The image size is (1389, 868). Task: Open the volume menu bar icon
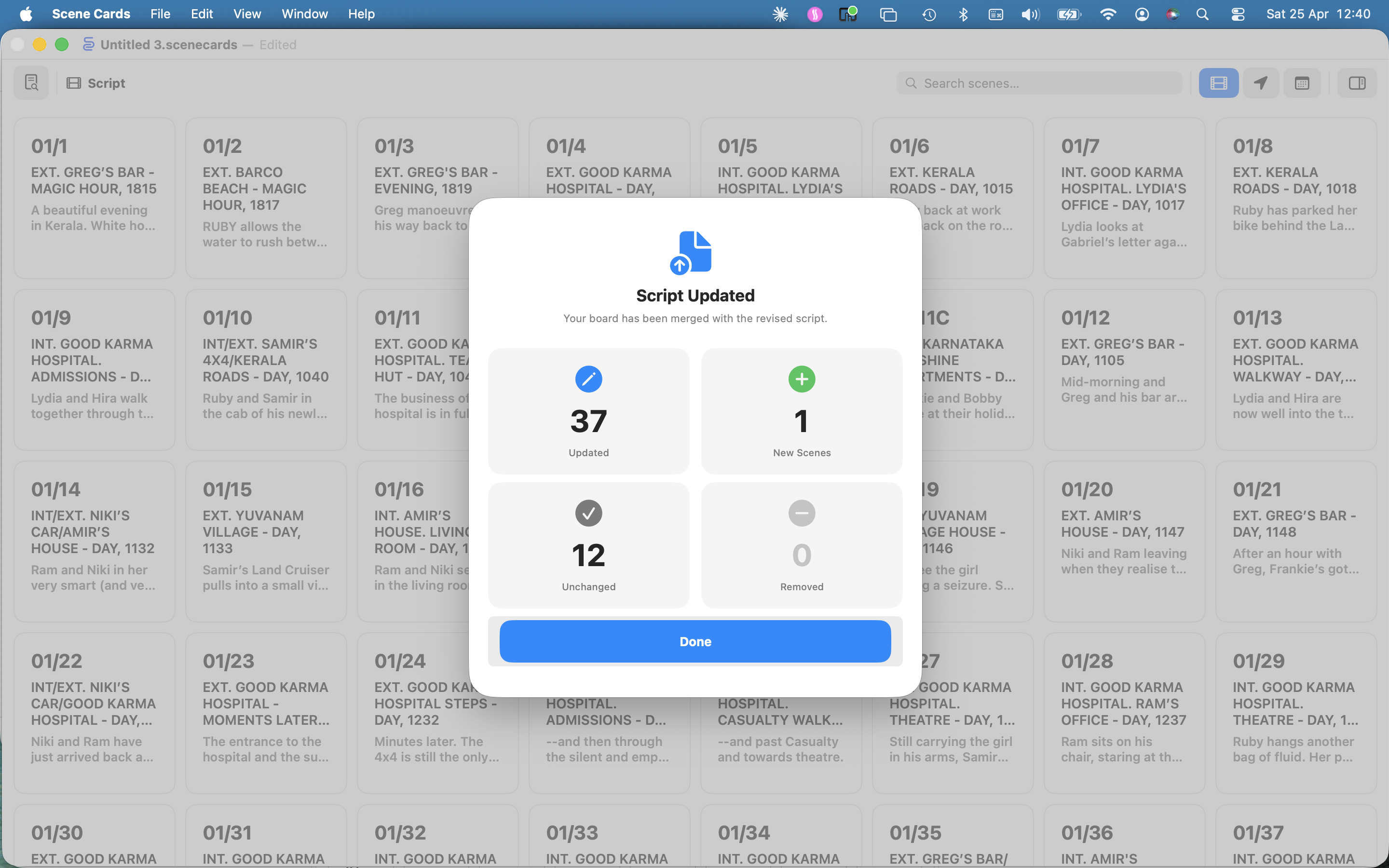tap(1030, 14)
